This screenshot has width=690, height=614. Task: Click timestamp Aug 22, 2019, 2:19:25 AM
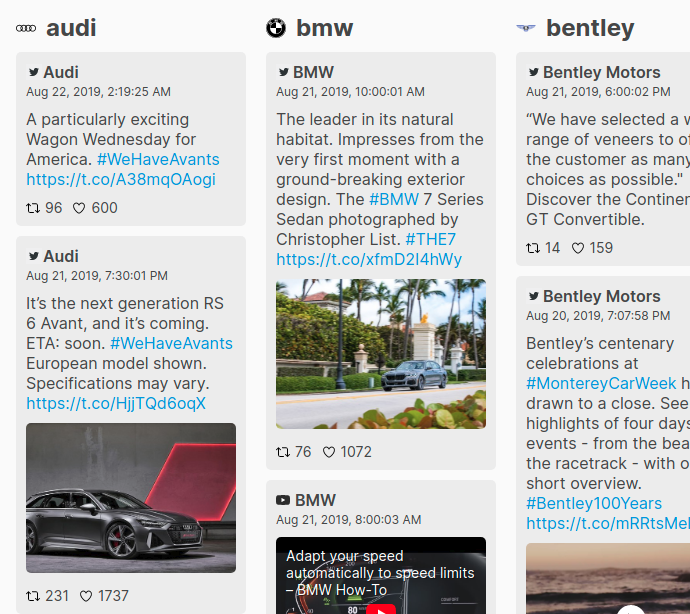click(x=99, y=92)
